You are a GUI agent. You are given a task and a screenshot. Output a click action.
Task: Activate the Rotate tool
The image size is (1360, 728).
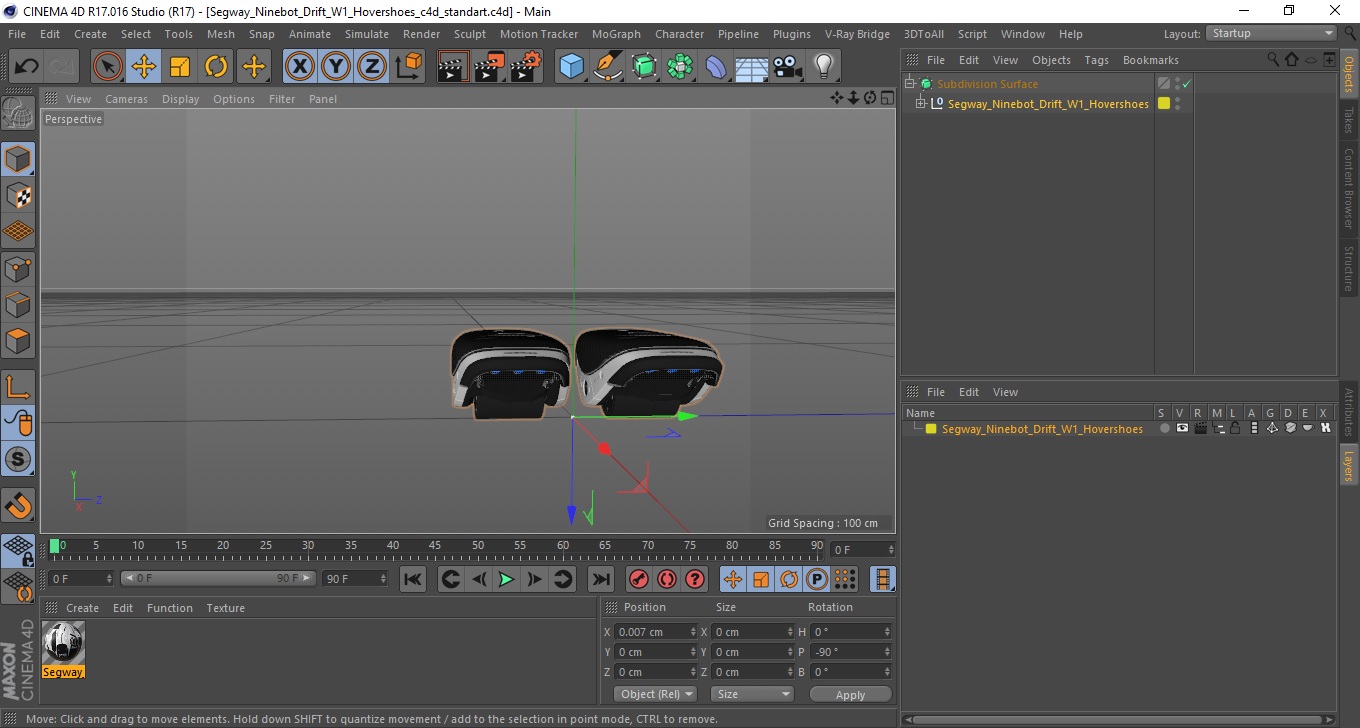[x=216, y=67]
